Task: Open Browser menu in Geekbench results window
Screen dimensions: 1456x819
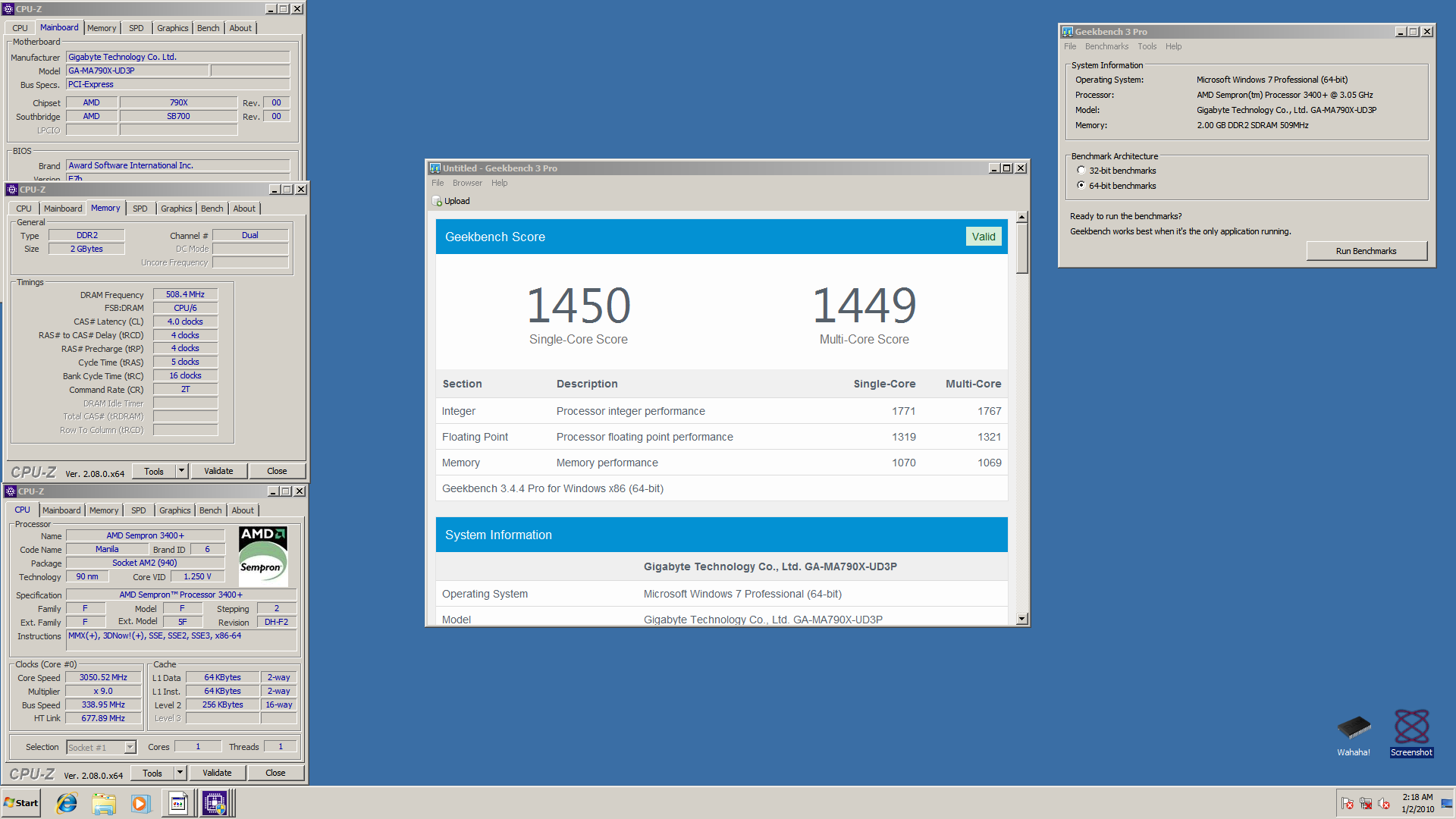Action: [x=467, y=183]
